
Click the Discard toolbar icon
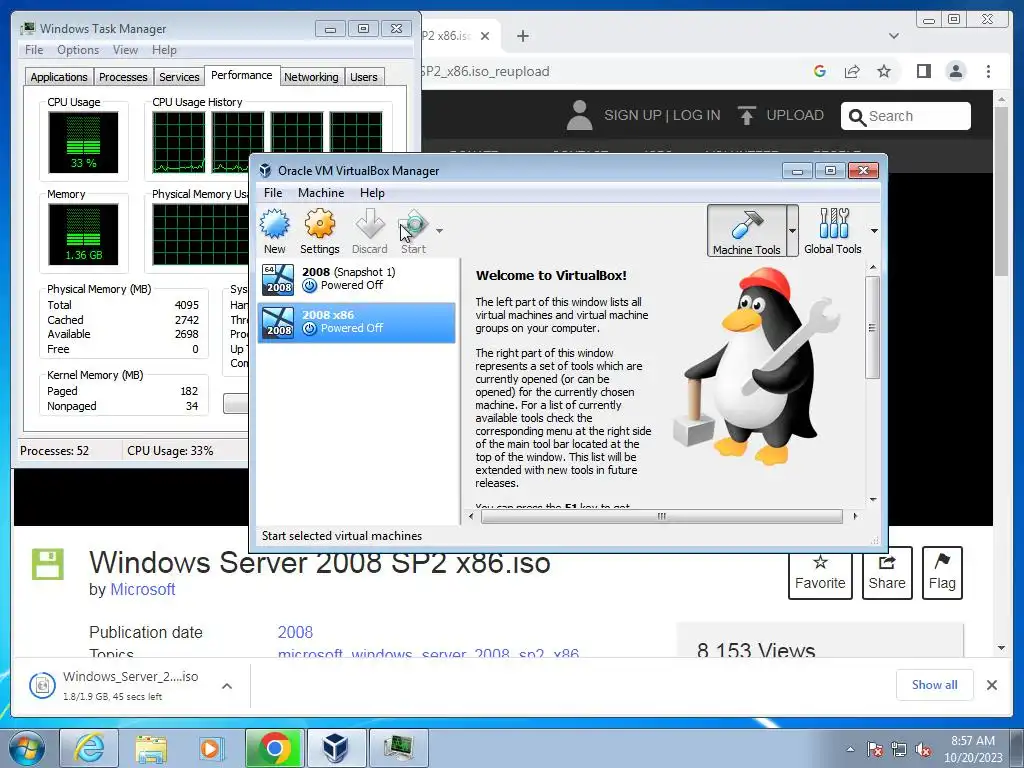(370, 231)
